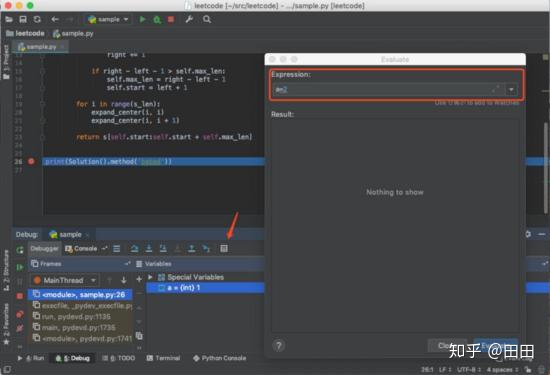This screenshot has width=550, height=375.
Task: Click the Synchronize refresh icon
Action: (x=37, y=19)
